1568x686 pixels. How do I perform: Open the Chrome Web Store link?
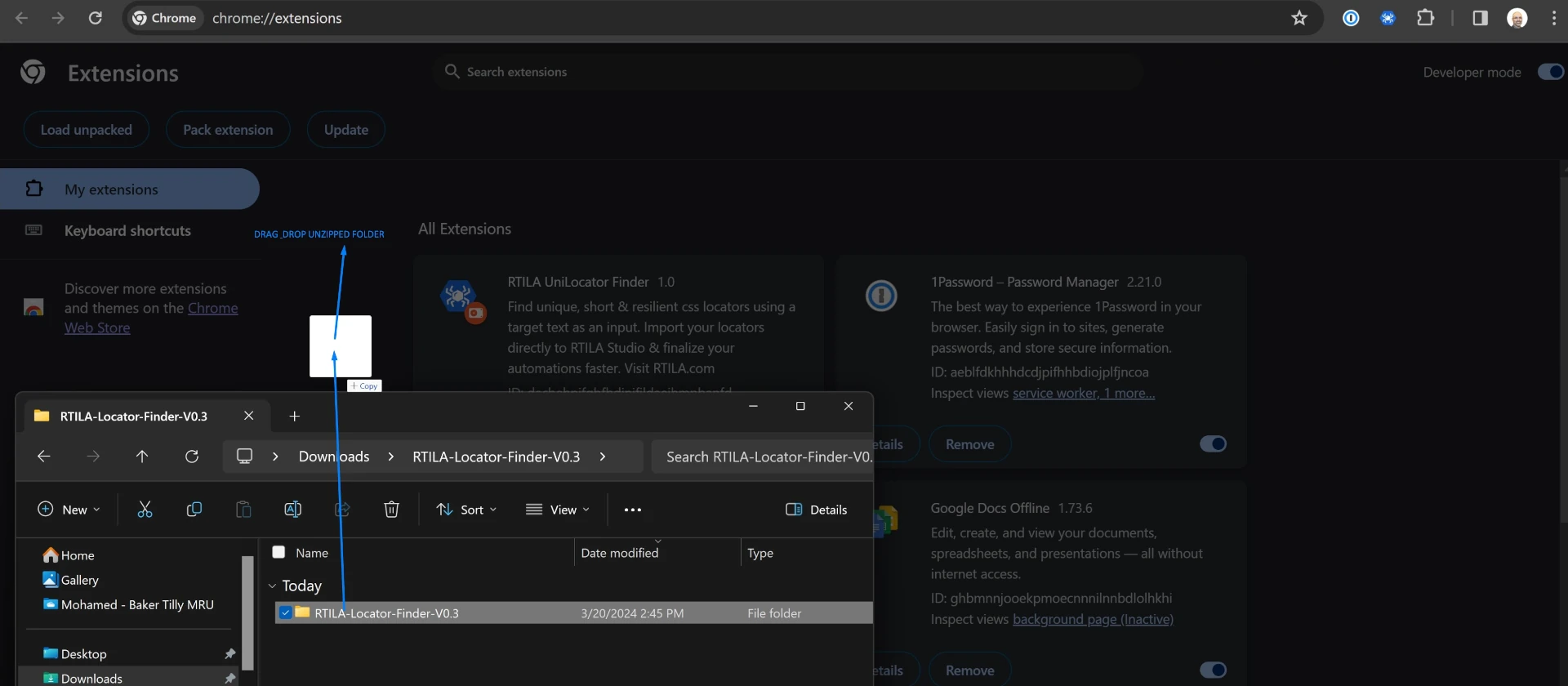point(152,318)
